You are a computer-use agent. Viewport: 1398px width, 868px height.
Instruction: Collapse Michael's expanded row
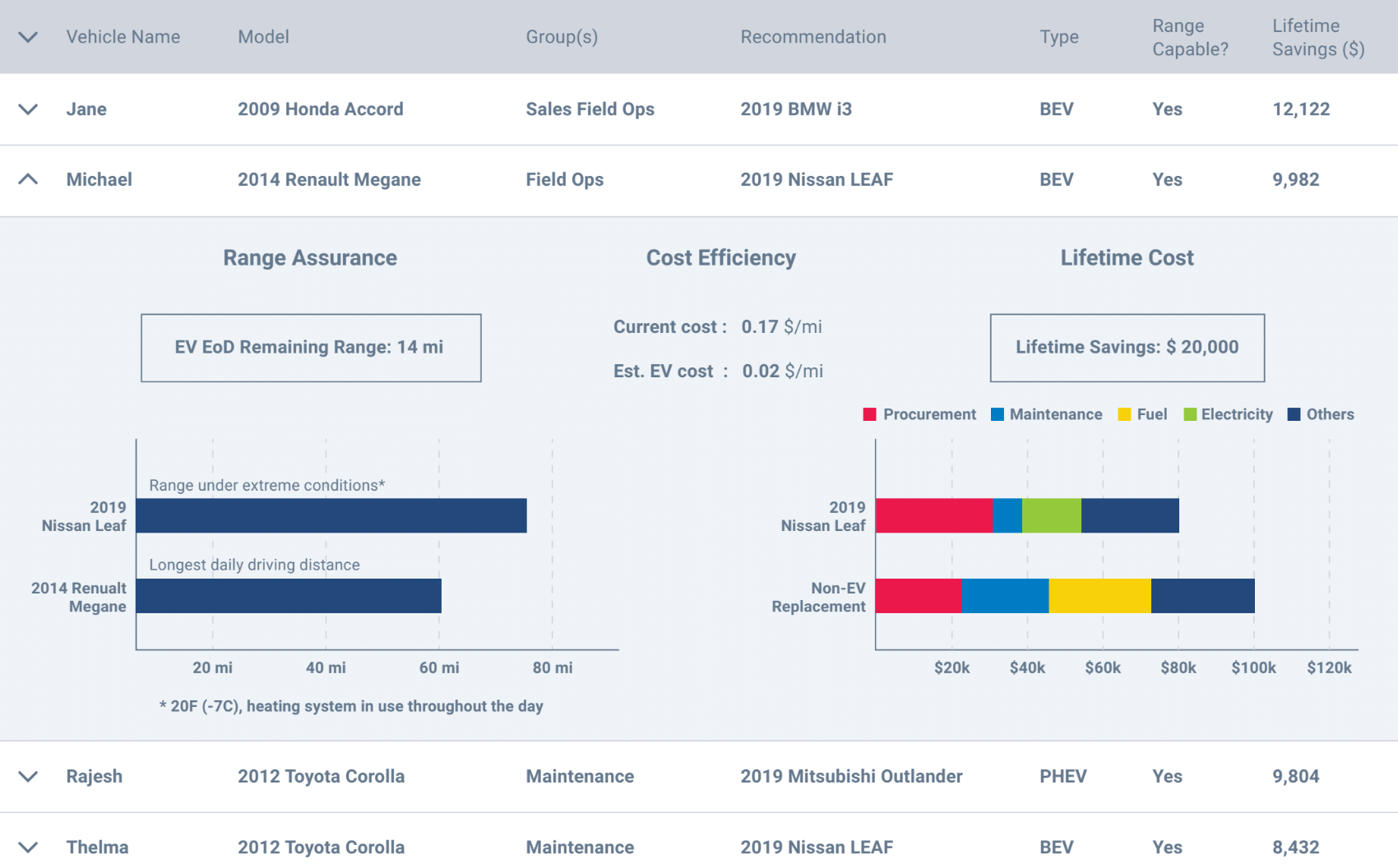coord(28,179)
